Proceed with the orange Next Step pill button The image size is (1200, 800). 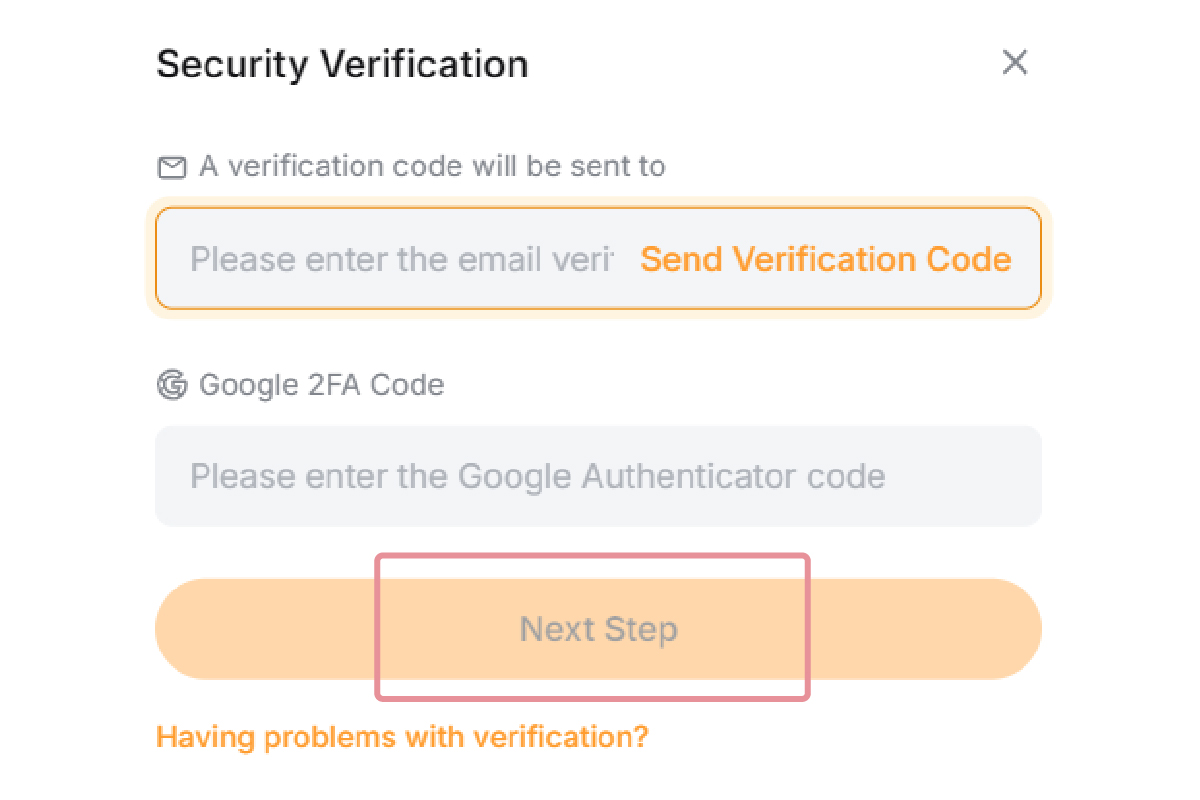[598, 629]
